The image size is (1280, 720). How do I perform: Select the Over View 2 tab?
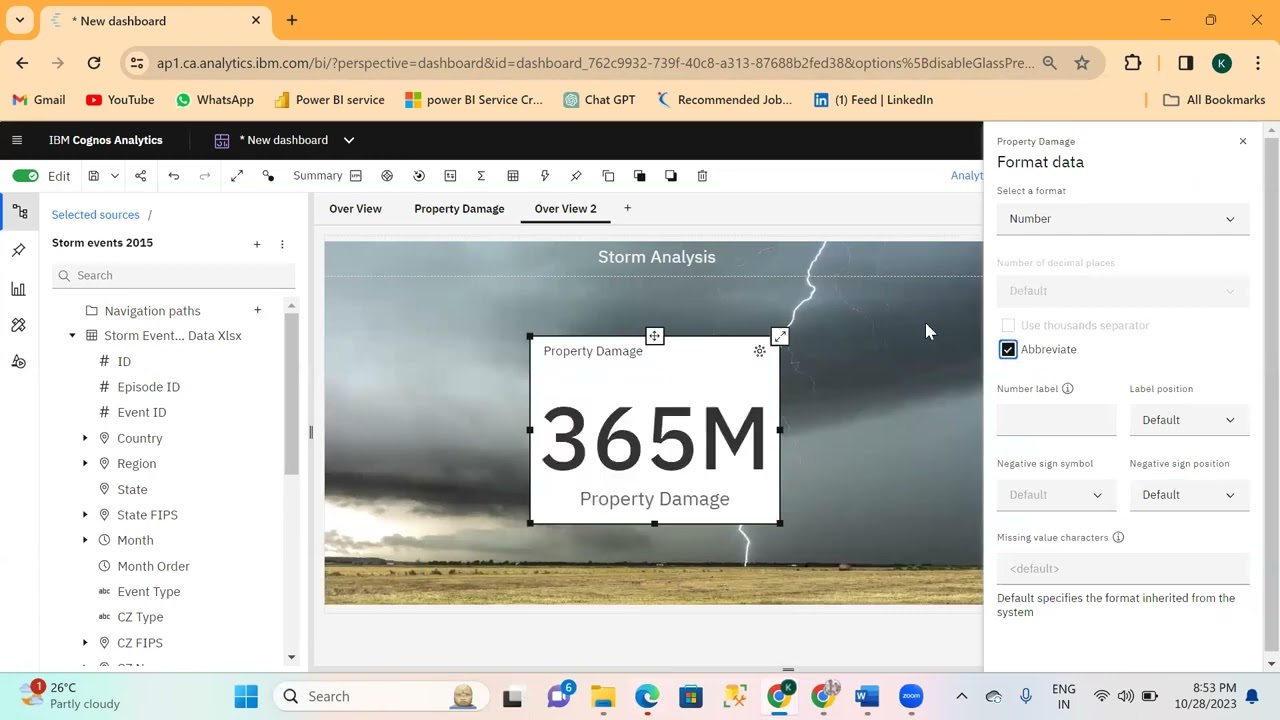pyautogui.click(x=565, y=209)
